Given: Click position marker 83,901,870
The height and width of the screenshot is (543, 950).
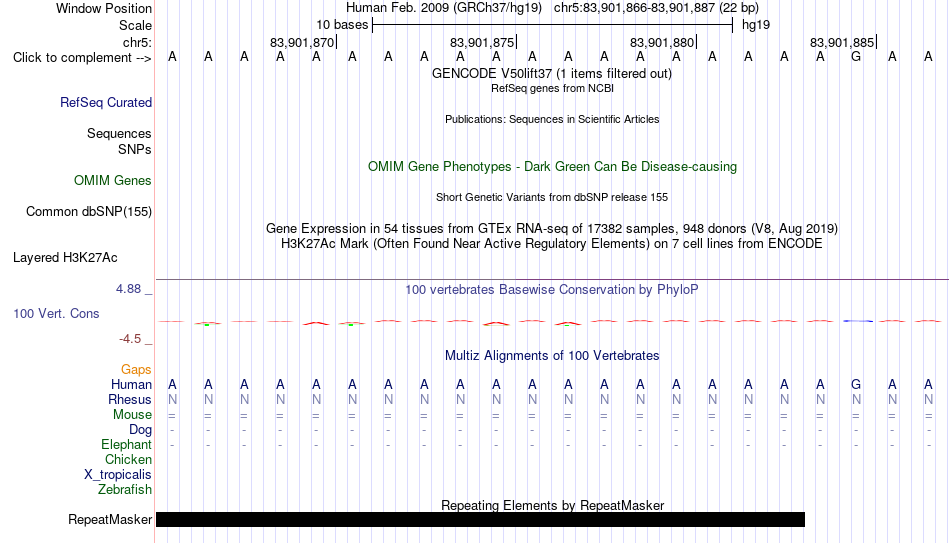Looking at the screenshot, I should pos(303,42).
